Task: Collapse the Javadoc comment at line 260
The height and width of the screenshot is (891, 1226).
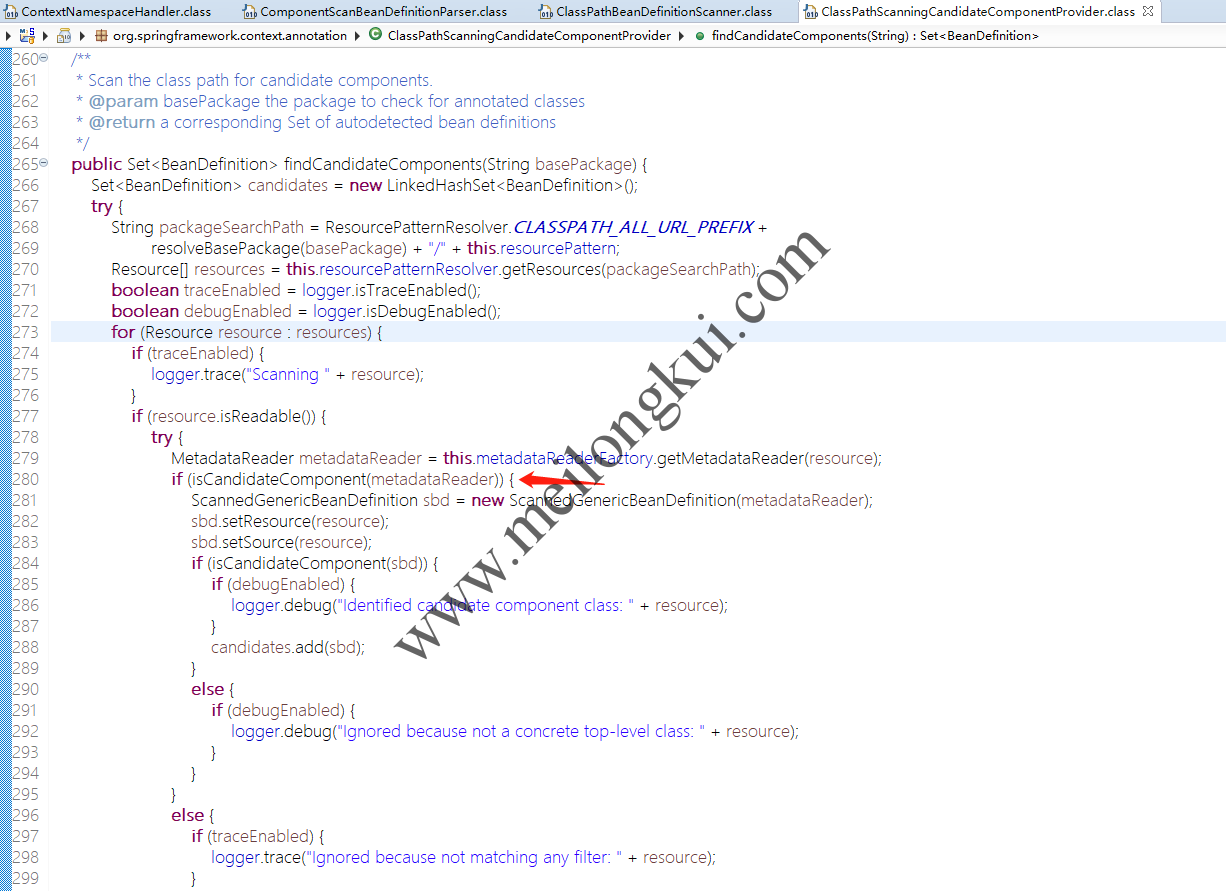Action: tap(44, 59)
